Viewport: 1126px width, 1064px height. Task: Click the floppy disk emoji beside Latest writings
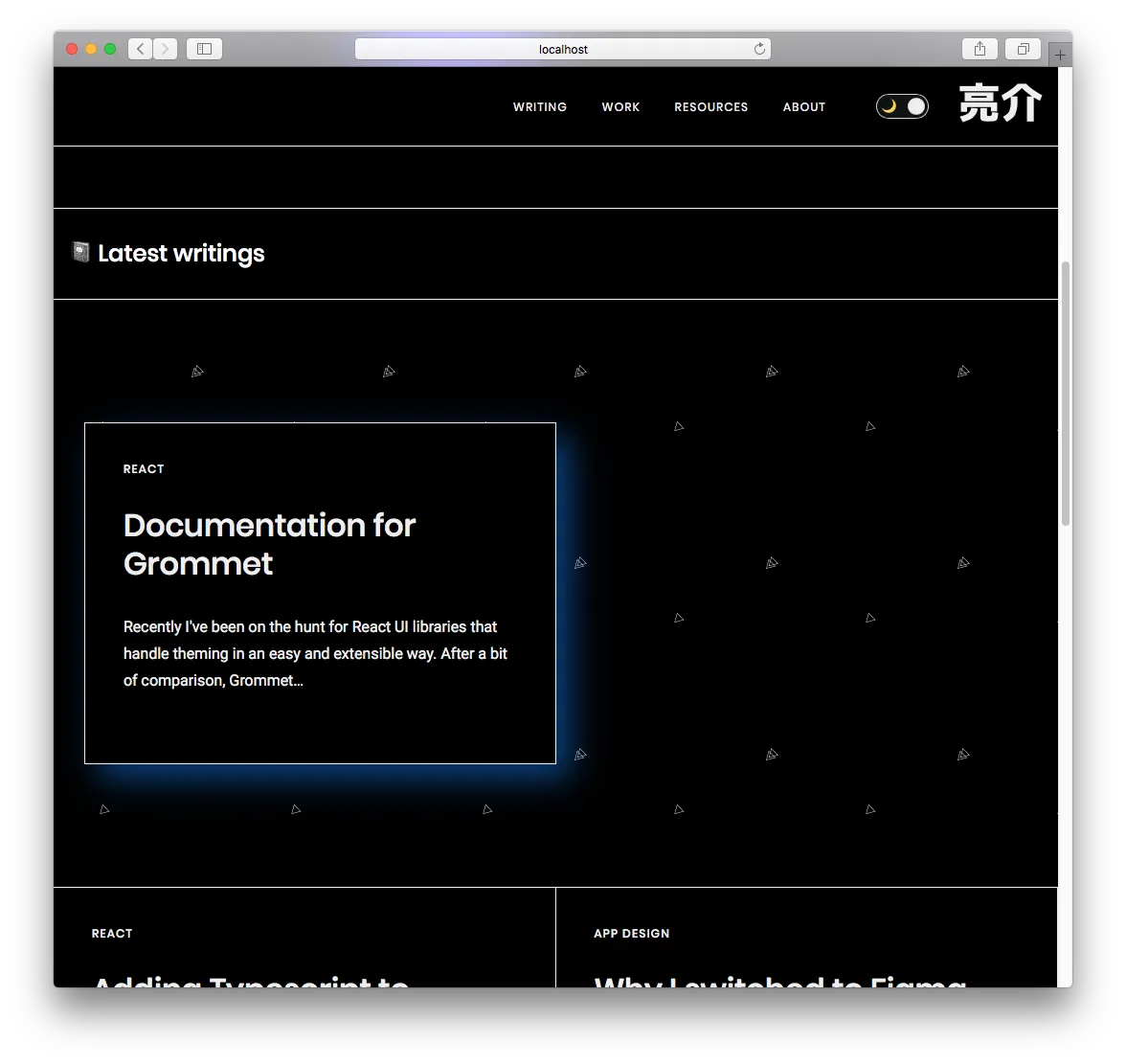point(79,252)
